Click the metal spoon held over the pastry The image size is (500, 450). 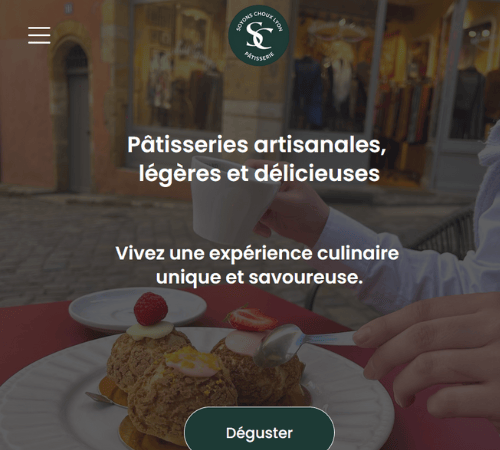point(300,345)
